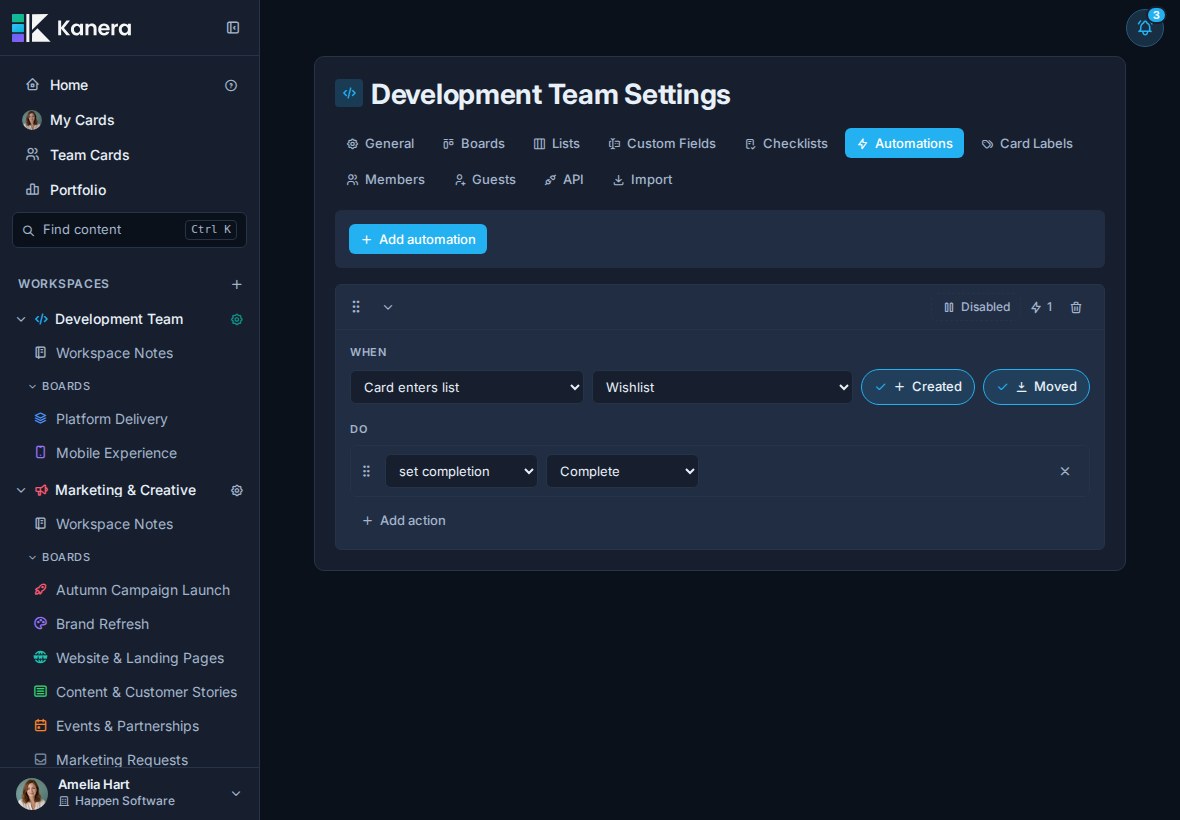
Task: Click the automation run count lightning icon
Action: (x=1042, y=307)
